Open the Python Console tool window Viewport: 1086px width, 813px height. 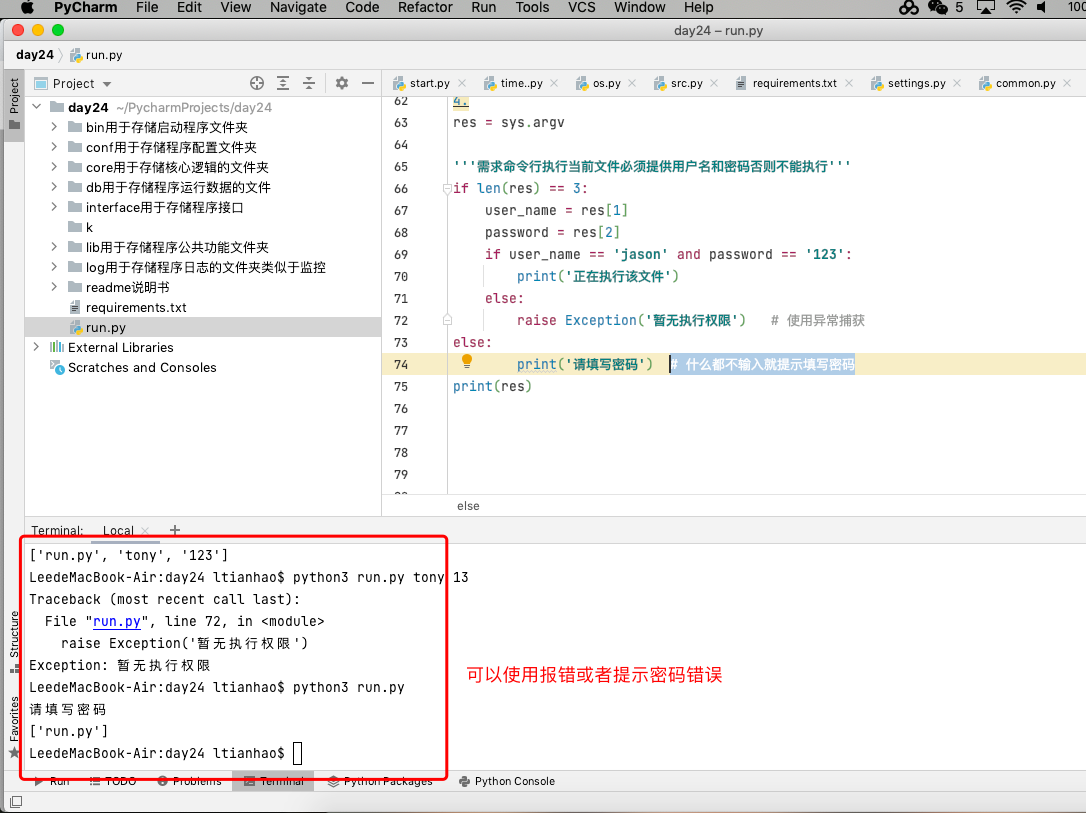pyautogui.click(x=507, y=781)
